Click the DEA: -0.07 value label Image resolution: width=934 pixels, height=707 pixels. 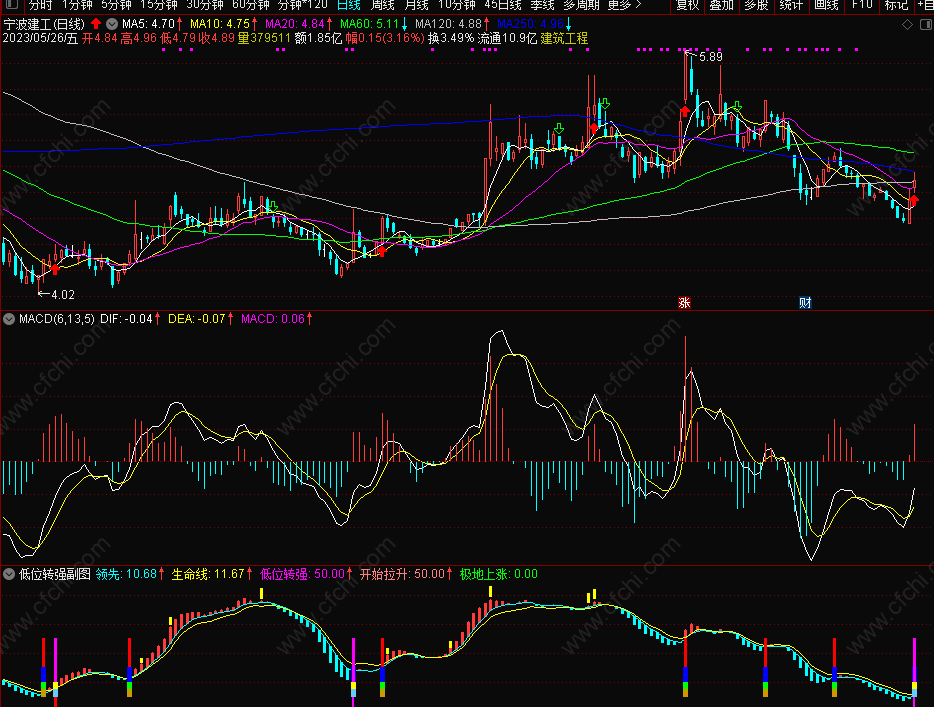click(x=197, y=319)
